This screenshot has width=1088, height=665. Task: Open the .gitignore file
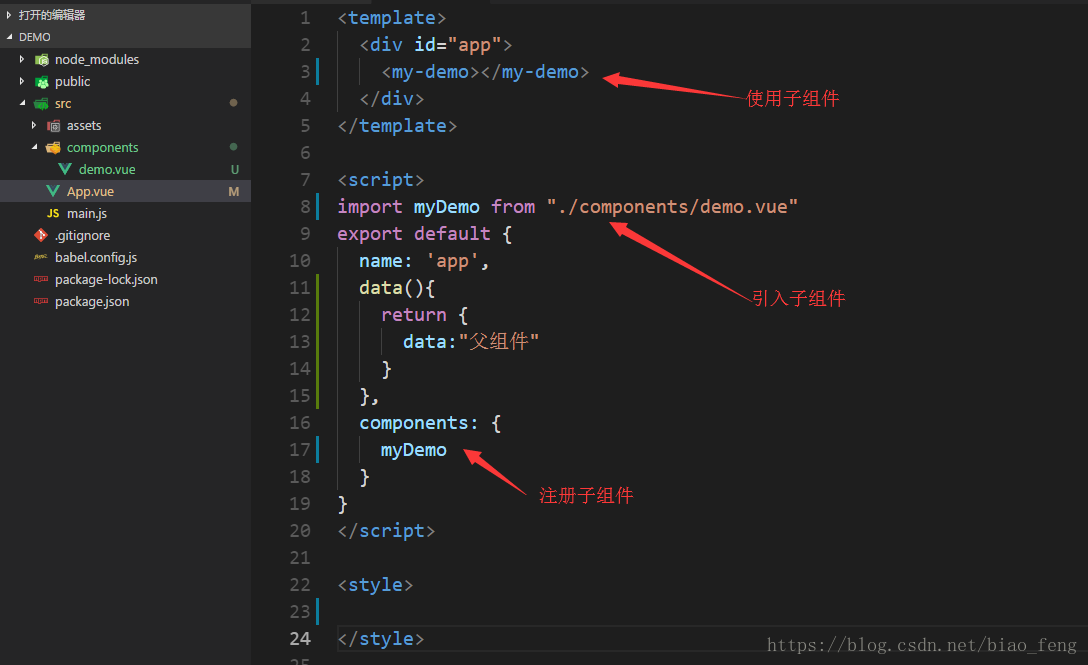point(83,235)
